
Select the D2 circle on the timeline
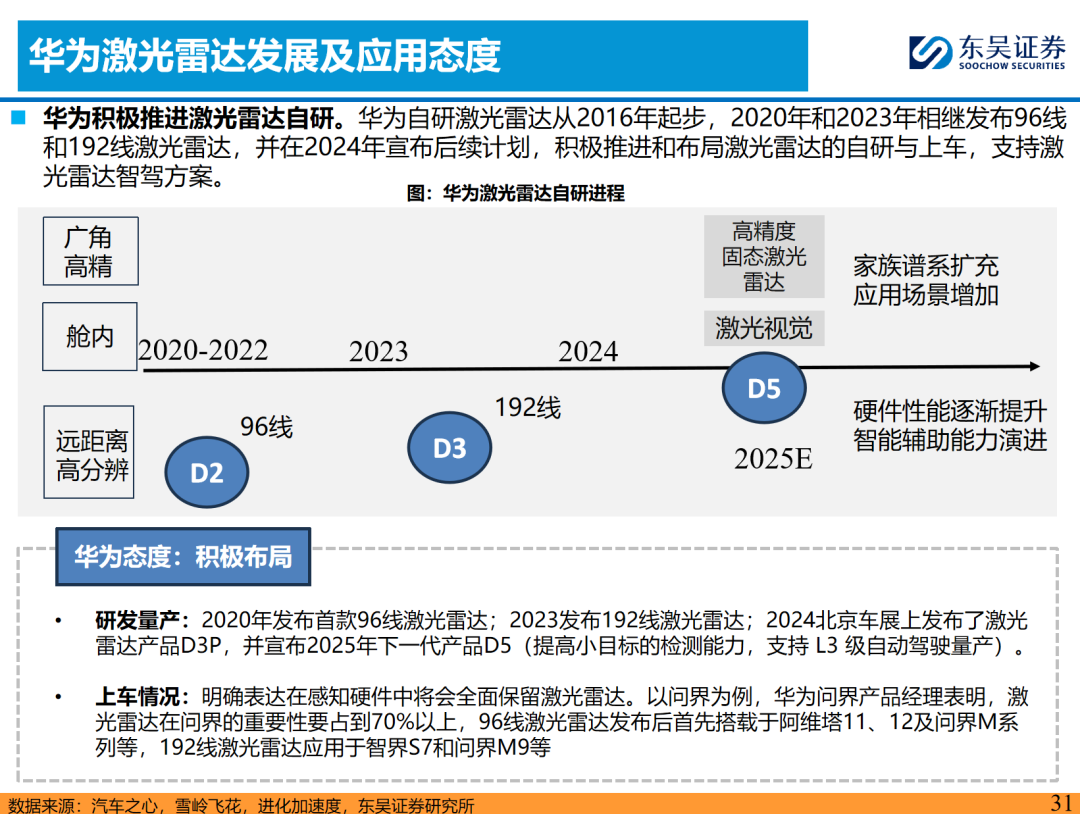point(207,472)
